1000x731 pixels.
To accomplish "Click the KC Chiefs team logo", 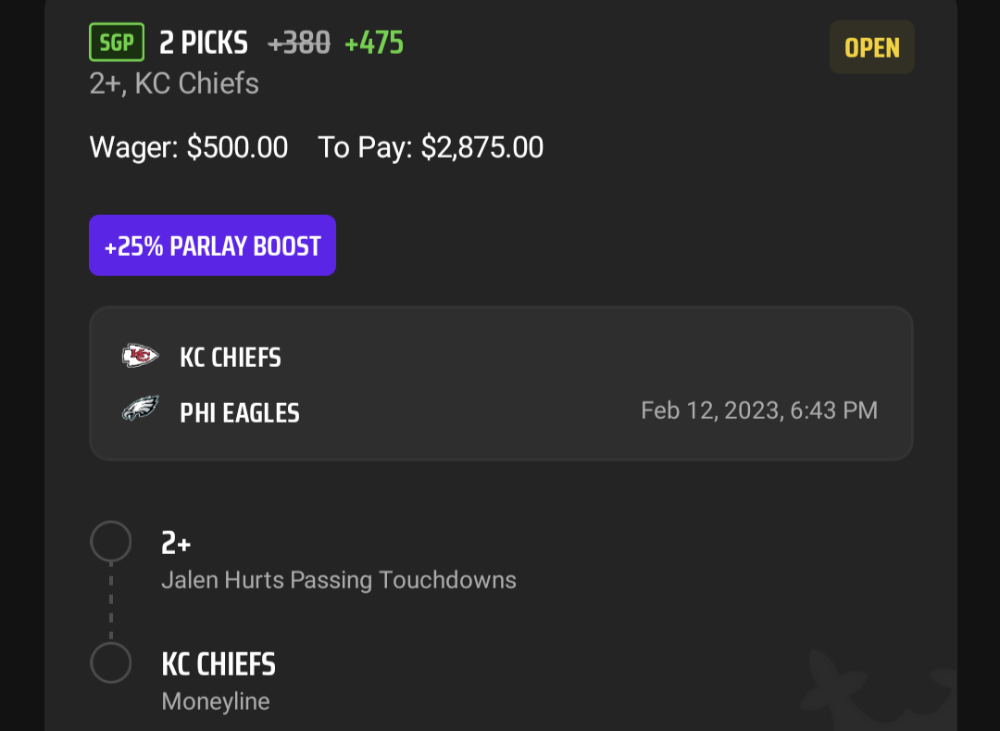I will 140,356.
